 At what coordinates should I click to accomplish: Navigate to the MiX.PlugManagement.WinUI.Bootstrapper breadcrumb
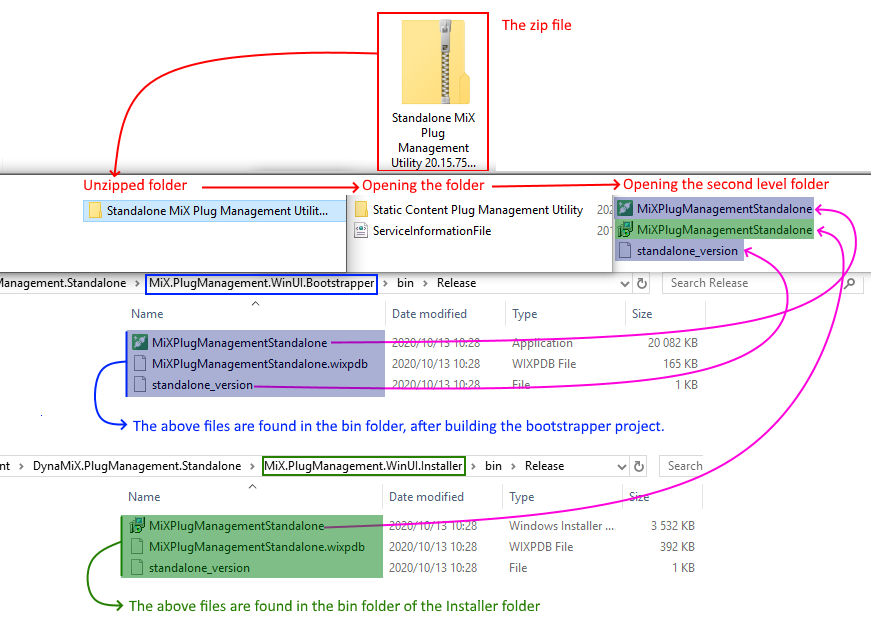(x=262, y=283)
